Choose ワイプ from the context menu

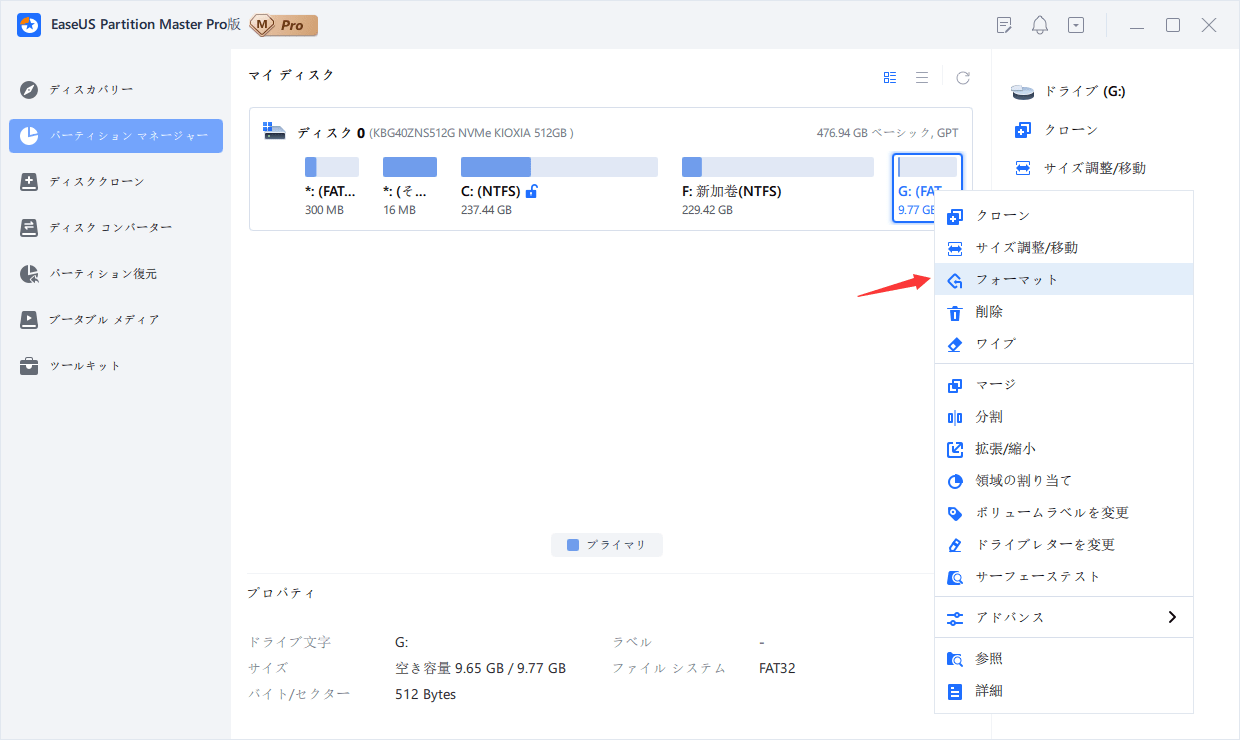pyautogui.click(x=995, y=344)
